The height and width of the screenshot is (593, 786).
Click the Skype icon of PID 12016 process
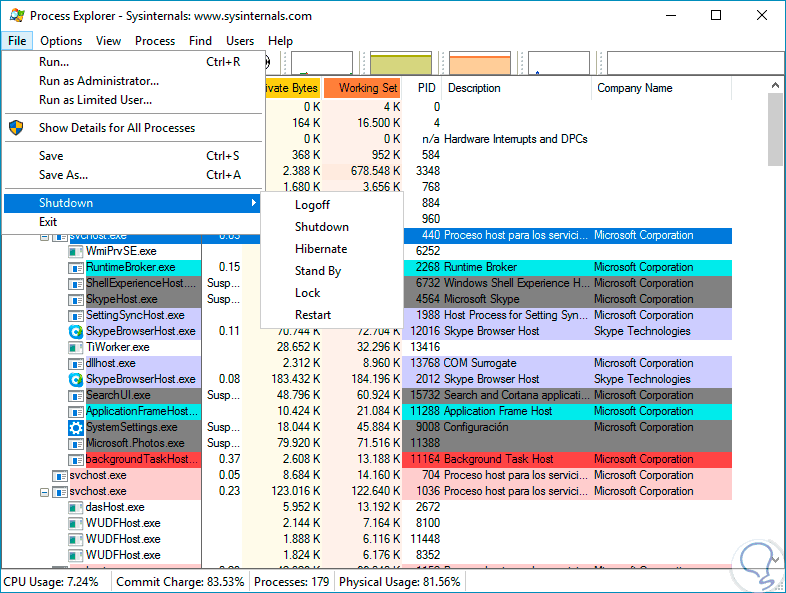pos(75,331)
